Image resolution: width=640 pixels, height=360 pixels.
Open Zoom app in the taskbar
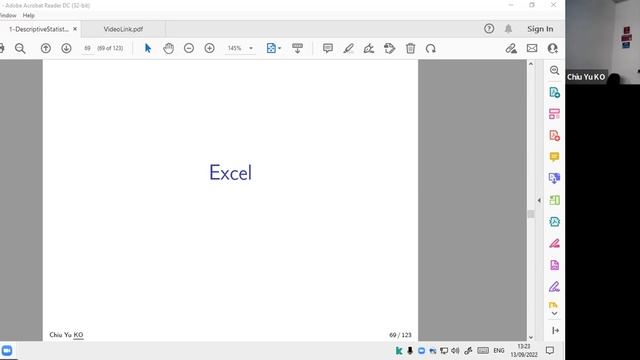pyautogui.click(x=7, y=351)
